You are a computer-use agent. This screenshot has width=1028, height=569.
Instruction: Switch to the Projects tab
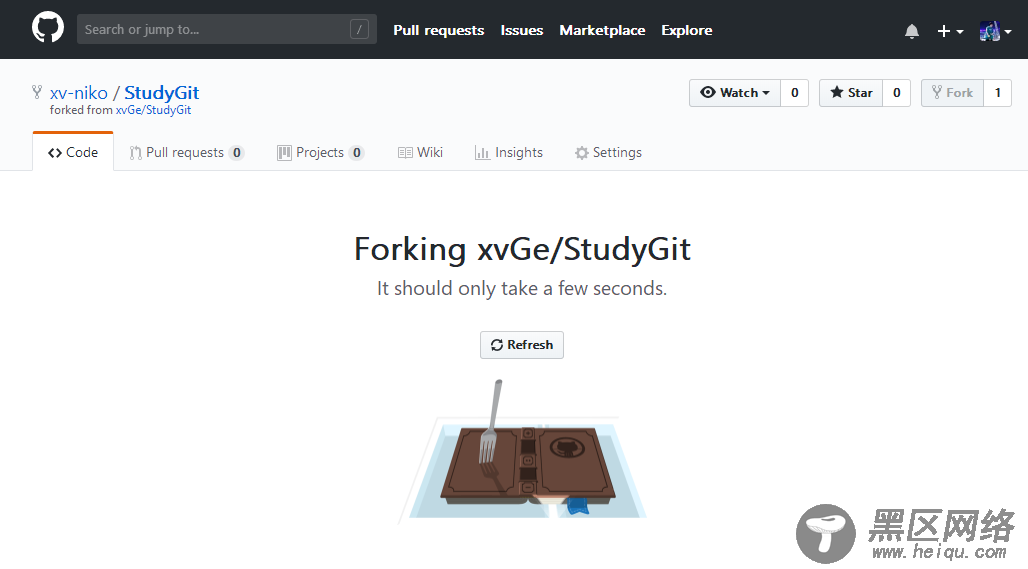click(x=321, y=153)
